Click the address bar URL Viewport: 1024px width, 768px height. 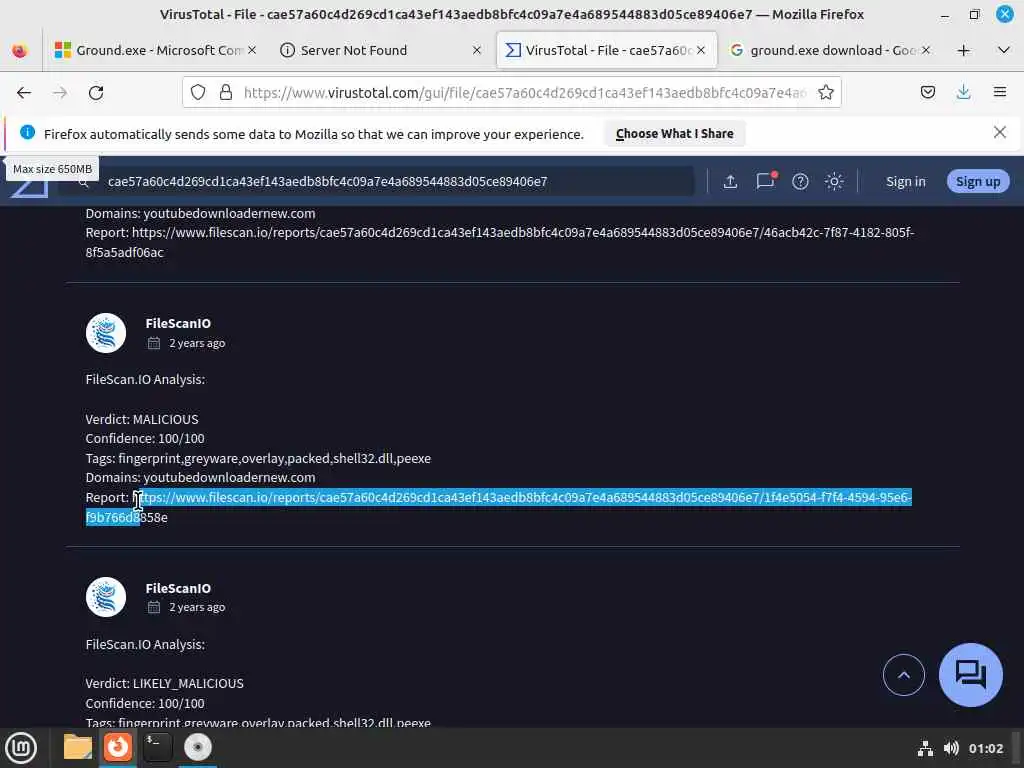(x=526, y=93)
